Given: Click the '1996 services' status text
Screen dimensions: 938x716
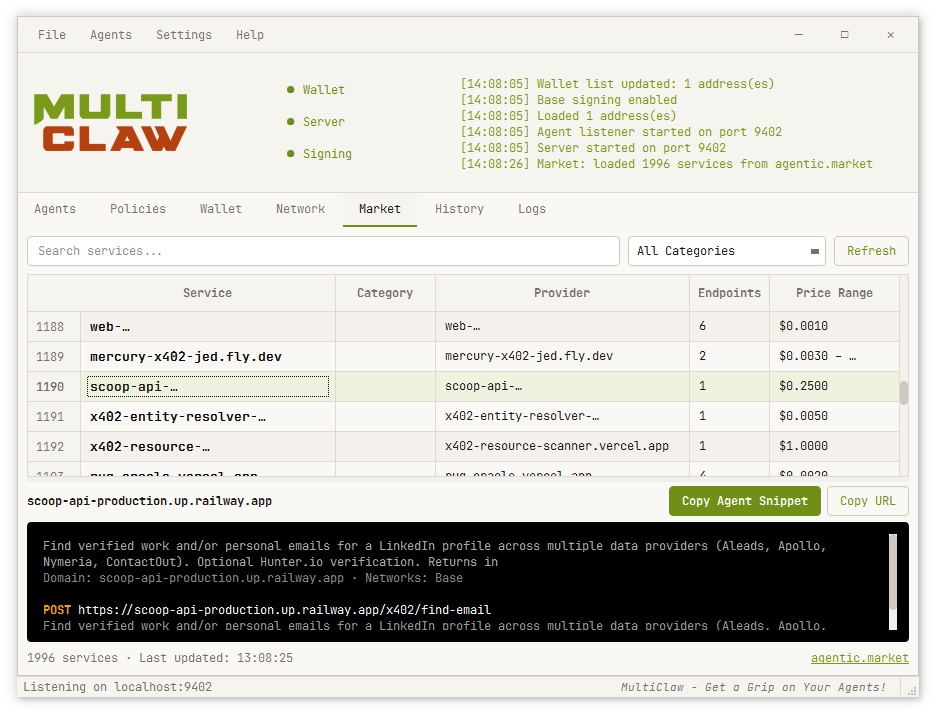Looking at the screenshot, I should point(72,658).
